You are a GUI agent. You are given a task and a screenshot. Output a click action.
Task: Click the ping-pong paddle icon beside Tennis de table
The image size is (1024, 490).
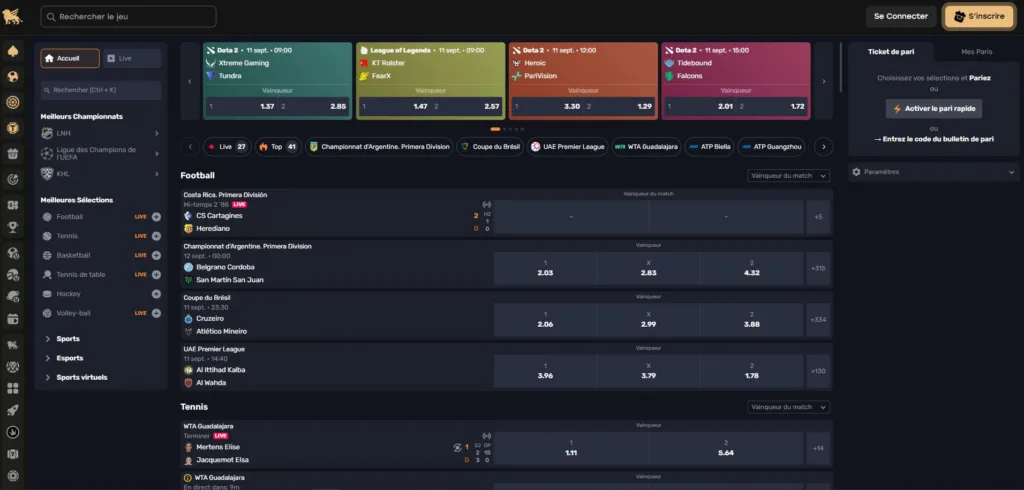point(47,274)
